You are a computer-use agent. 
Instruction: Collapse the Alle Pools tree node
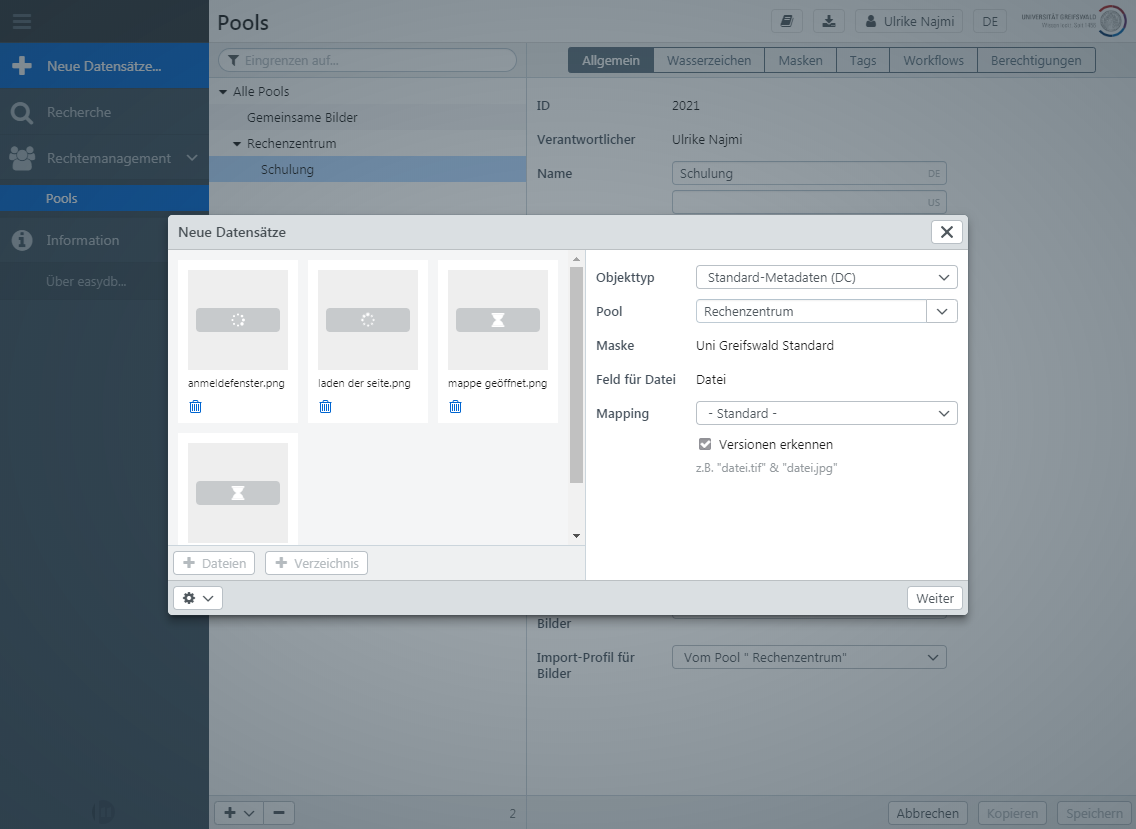(x=223, y=91)
